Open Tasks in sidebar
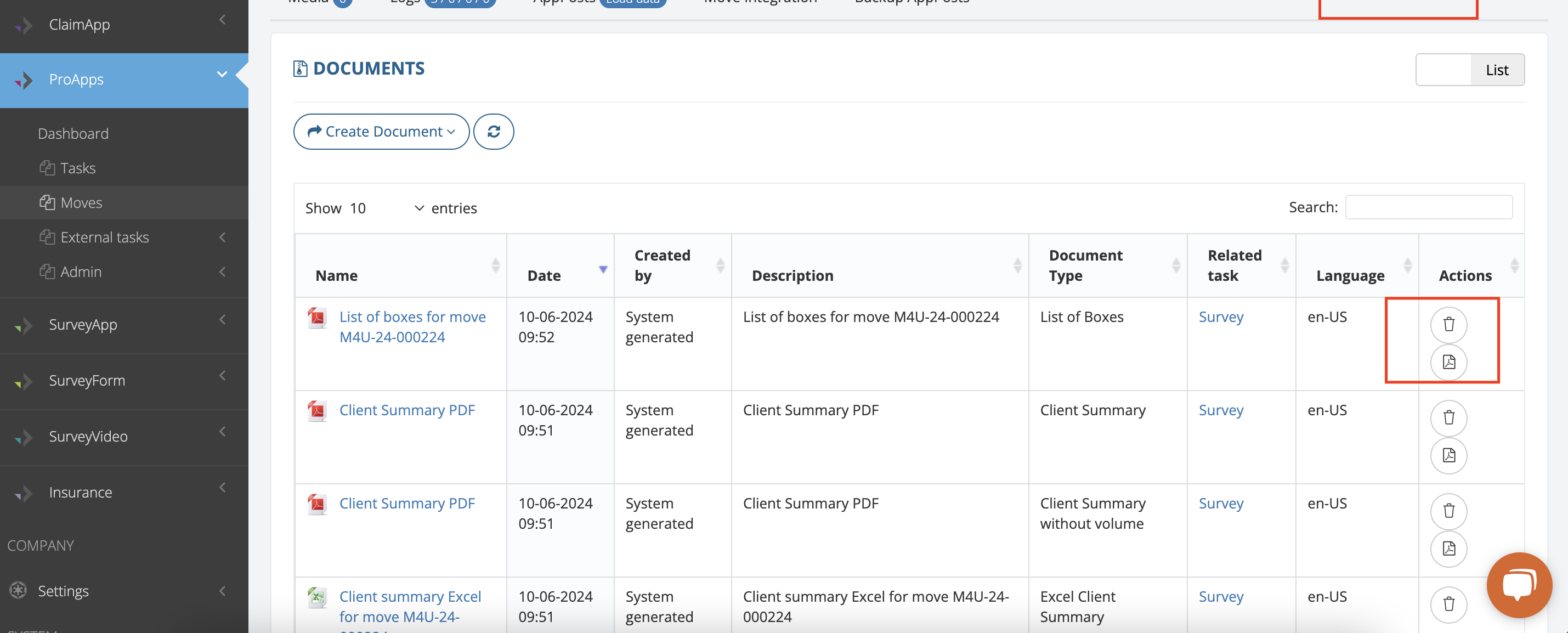Screen dimensions: 1568x633 [78, 168]
